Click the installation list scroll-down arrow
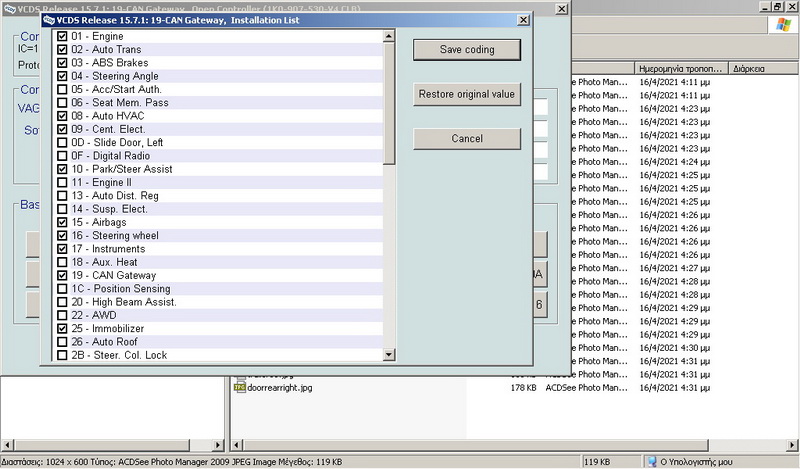 (x=389, y=354)
